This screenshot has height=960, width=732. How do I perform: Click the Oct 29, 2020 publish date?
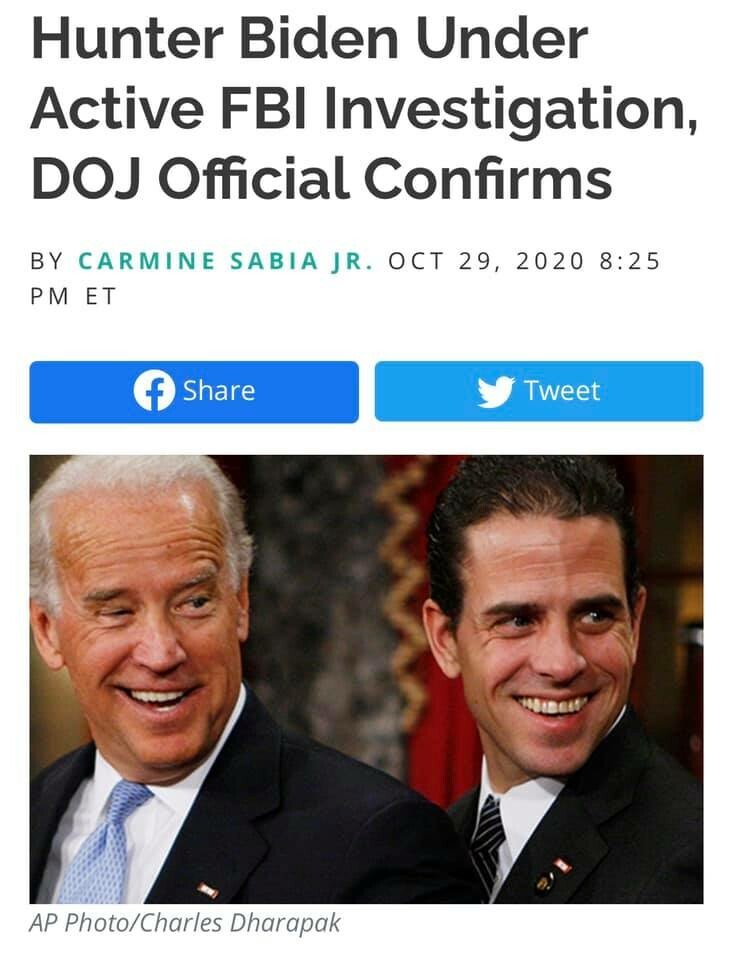pos(487,261)
